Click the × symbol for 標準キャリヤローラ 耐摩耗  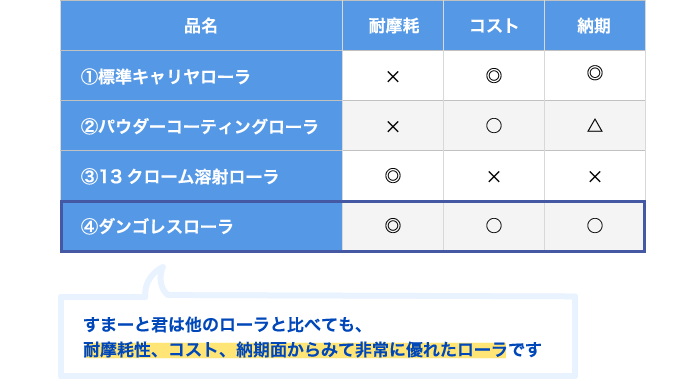(x=393, y=77)
